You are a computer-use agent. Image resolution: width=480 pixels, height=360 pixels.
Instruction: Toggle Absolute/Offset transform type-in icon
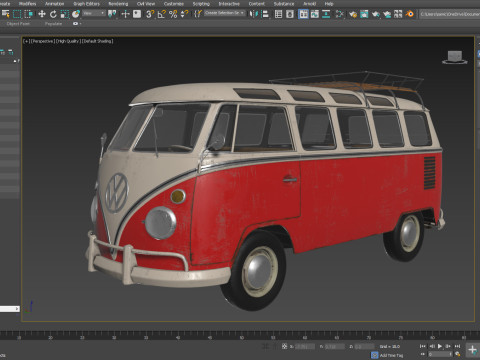pos(284,346)
